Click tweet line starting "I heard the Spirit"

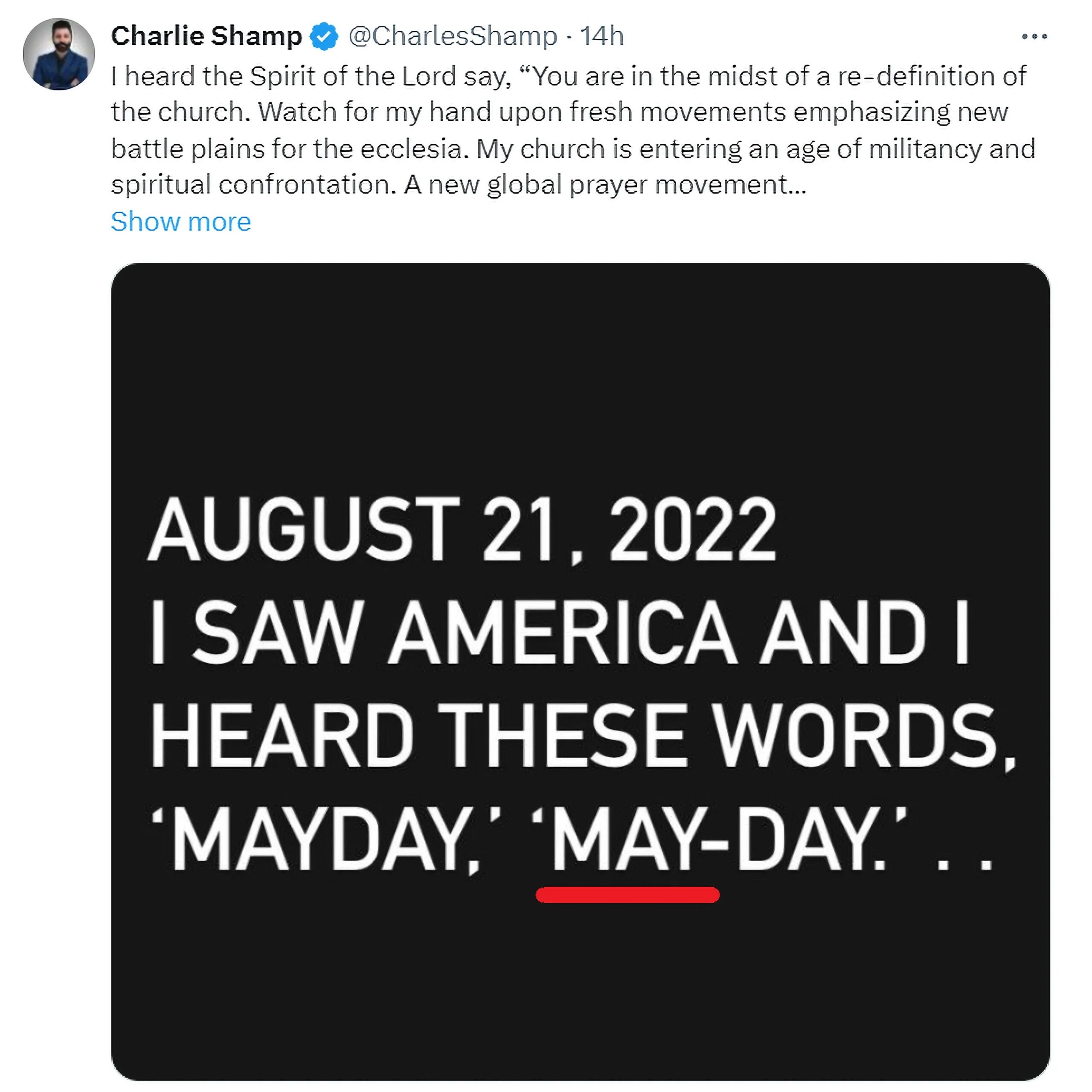coord(568,76)
